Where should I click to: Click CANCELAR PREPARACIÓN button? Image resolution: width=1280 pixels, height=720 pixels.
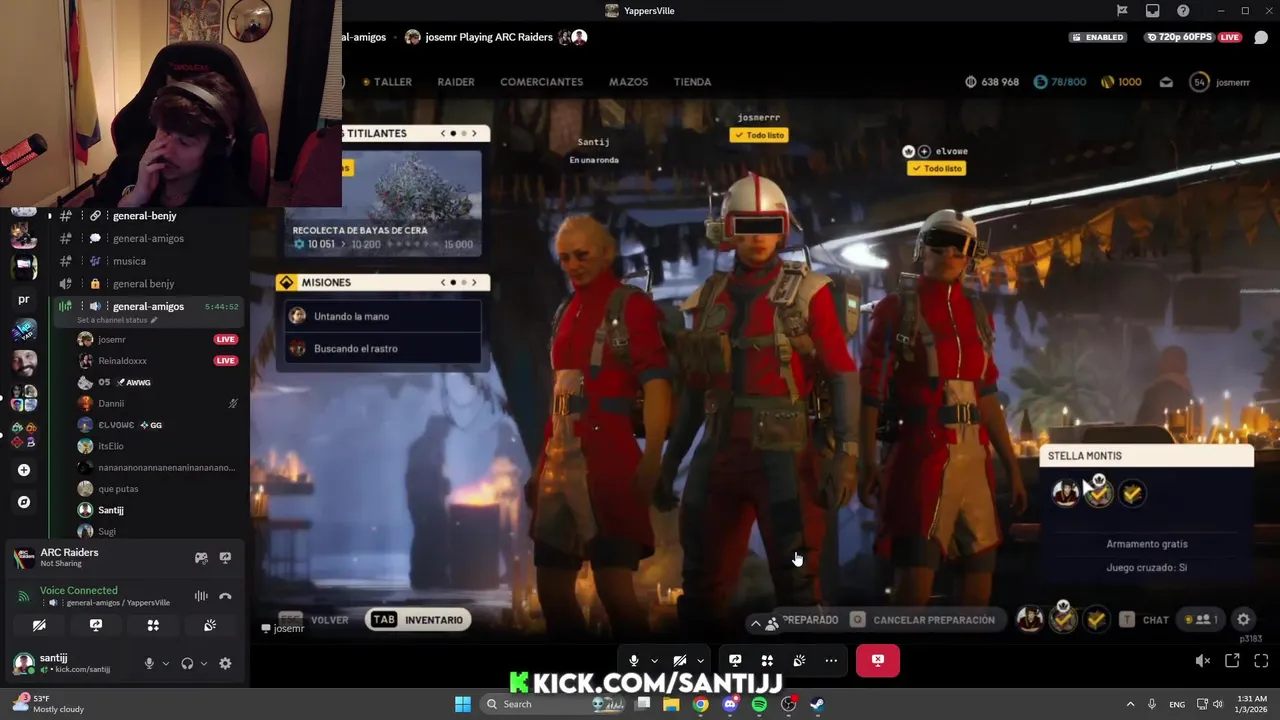923,620
